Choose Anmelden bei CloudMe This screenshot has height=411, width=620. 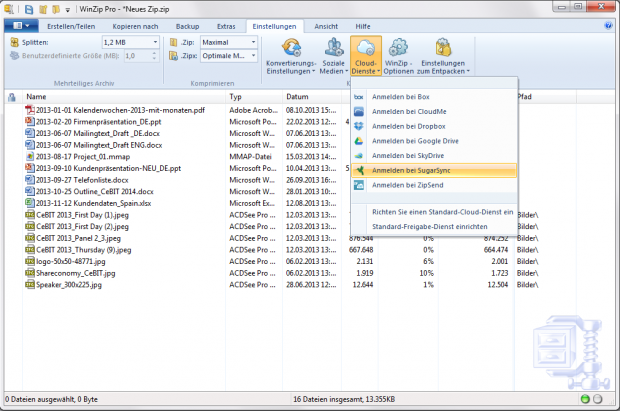(434, 112)
